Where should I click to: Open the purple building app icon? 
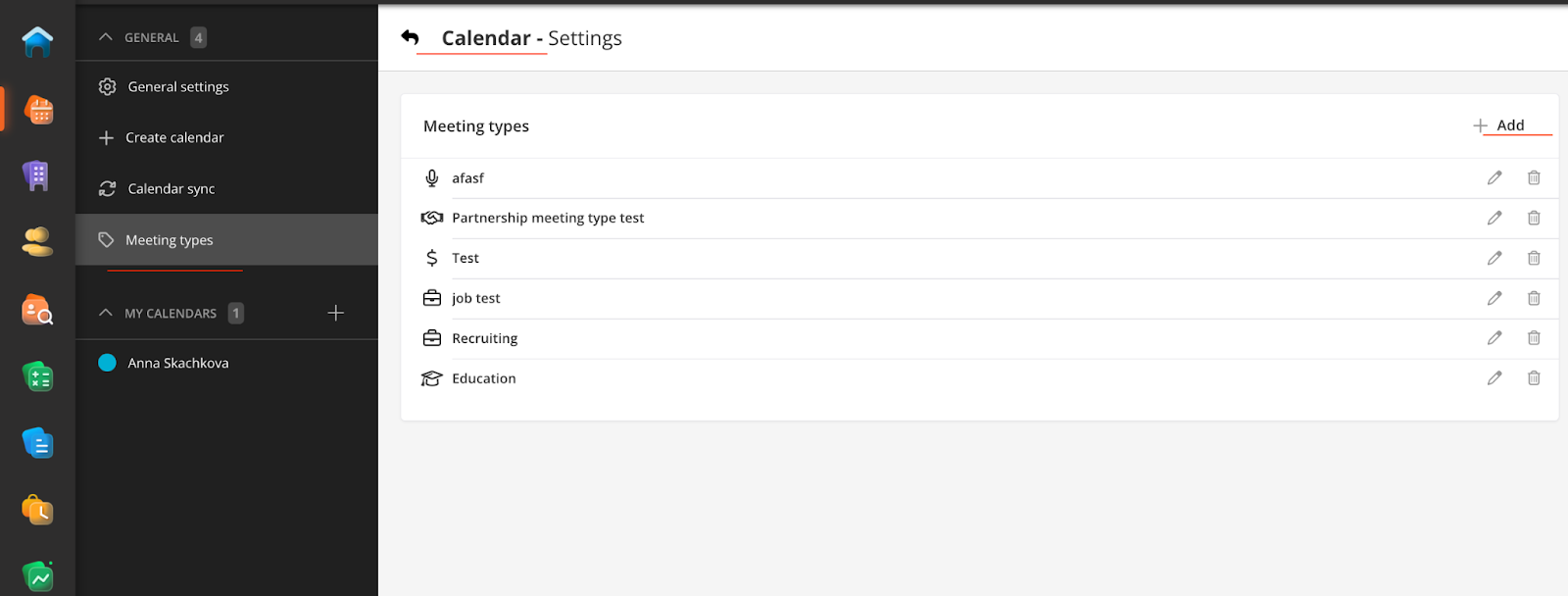(x=36, y=175)
